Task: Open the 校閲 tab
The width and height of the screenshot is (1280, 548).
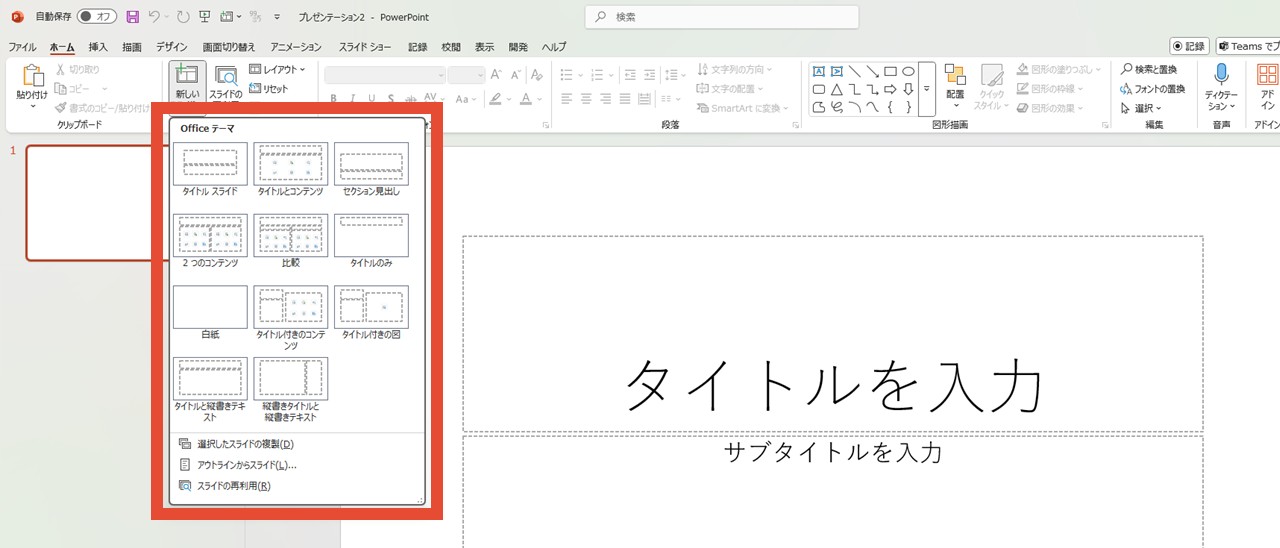Action: (x=451, y=47)
